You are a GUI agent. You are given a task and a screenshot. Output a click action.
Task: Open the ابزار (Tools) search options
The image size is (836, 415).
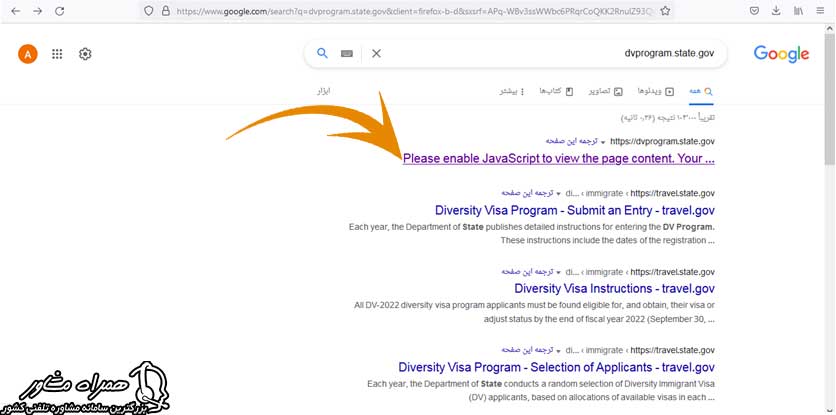[x=324, y=91]
